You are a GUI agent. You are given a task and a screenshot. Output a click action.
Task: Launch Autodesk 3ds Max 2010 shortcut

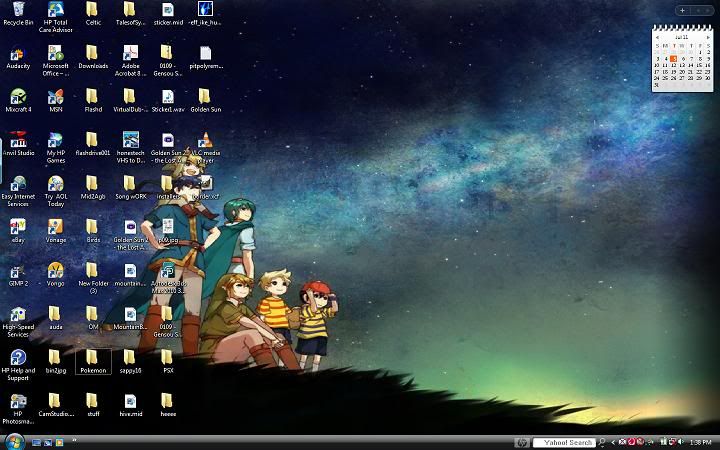point(168,278)
